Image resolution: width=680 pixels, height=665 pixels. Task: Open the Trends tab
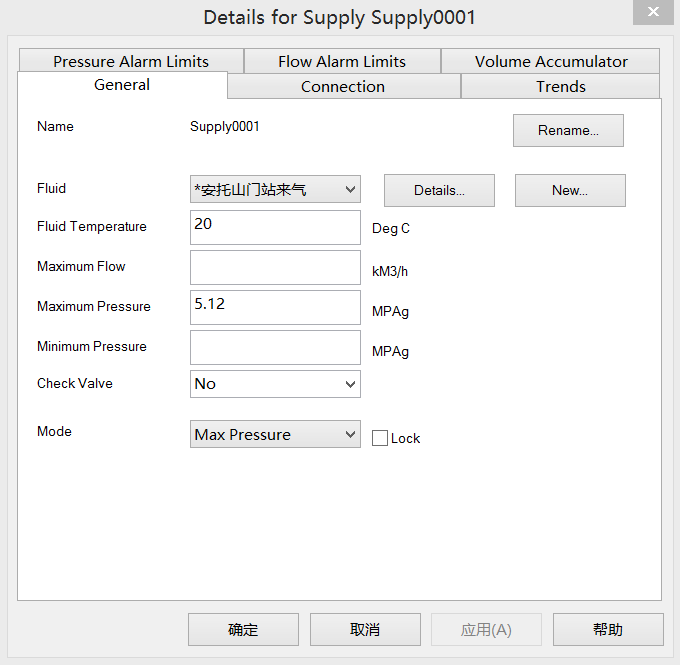click(560, 87)
